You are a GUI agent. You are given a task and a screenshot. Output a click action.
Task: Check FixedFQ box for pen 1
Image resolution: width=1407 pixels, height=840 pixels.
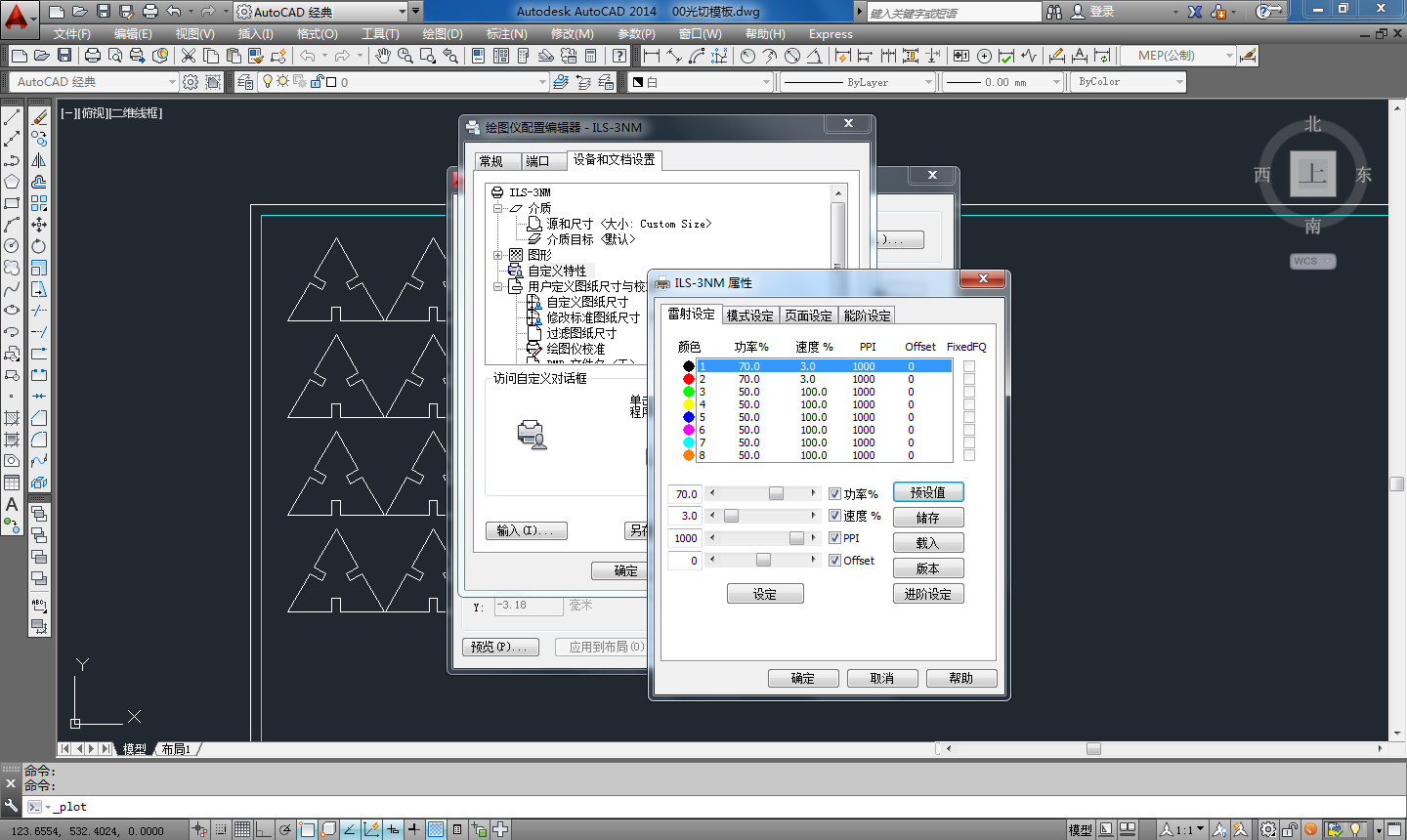click(x=969, y=366)
